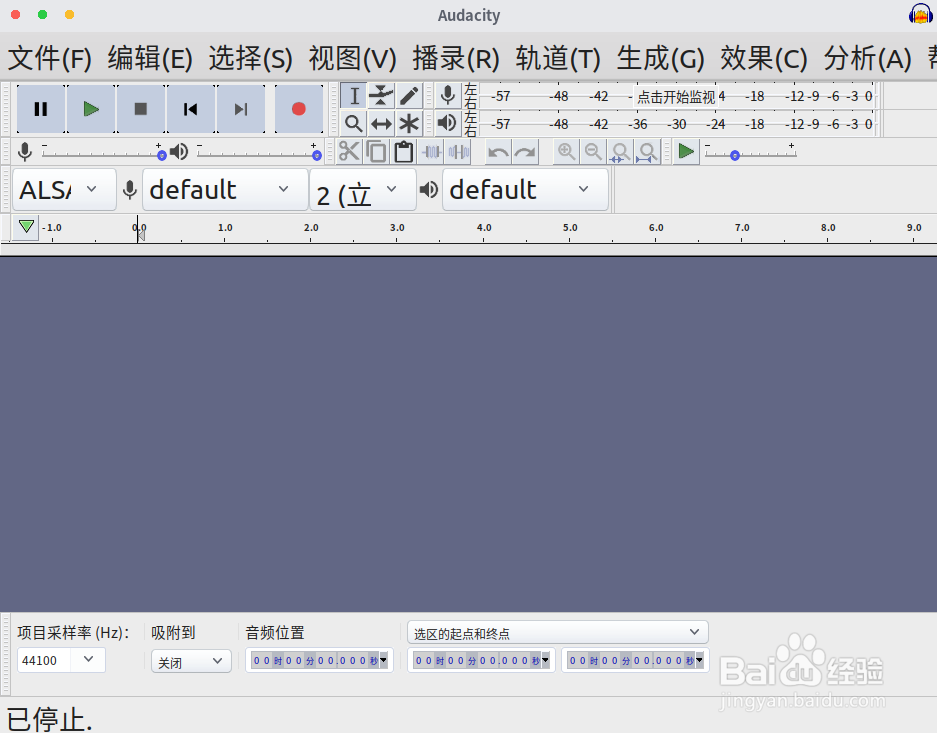Image resolution: width=937 pixels, height=733 pixels.
Task: Open the 选择(S) menu
Action: (x=250, y=59)
